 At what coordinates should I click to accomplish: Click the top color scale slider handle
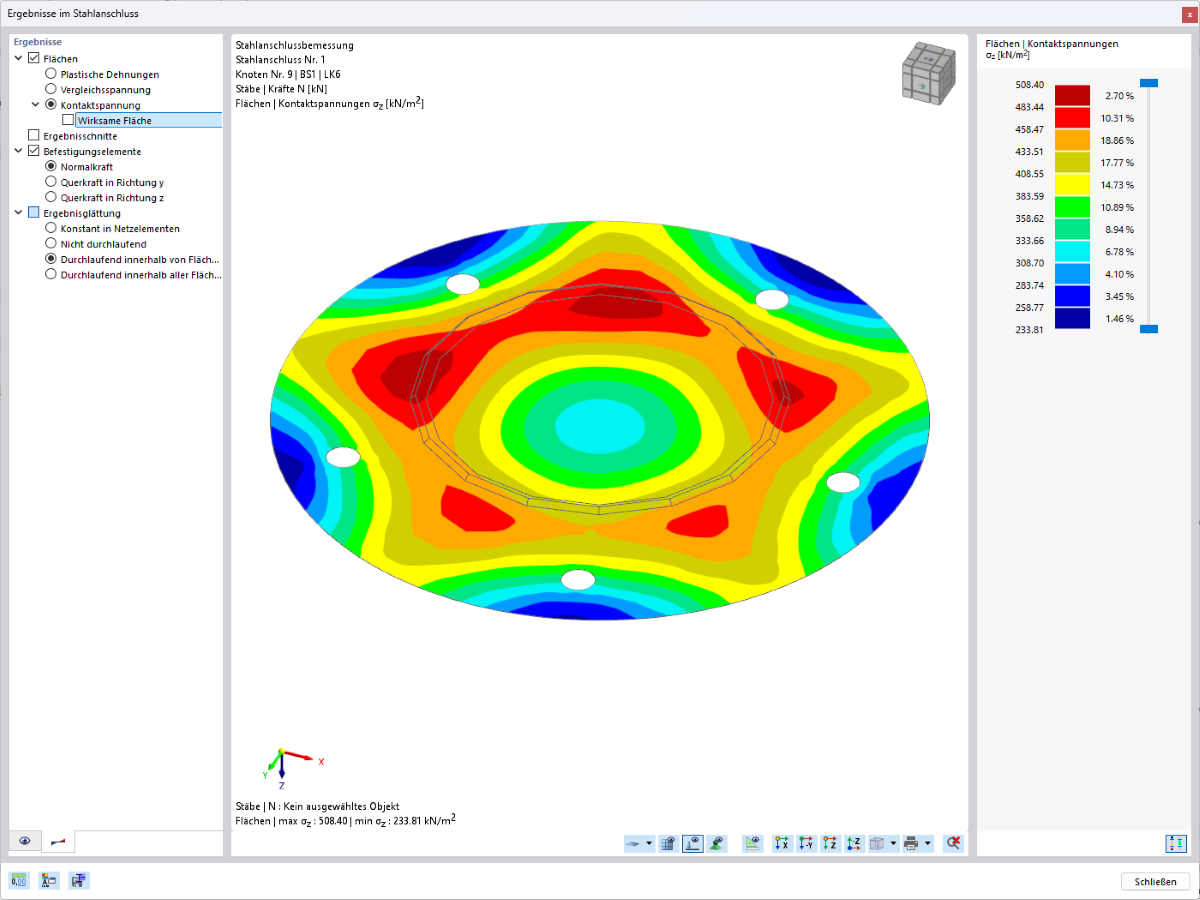[1149, 83]
